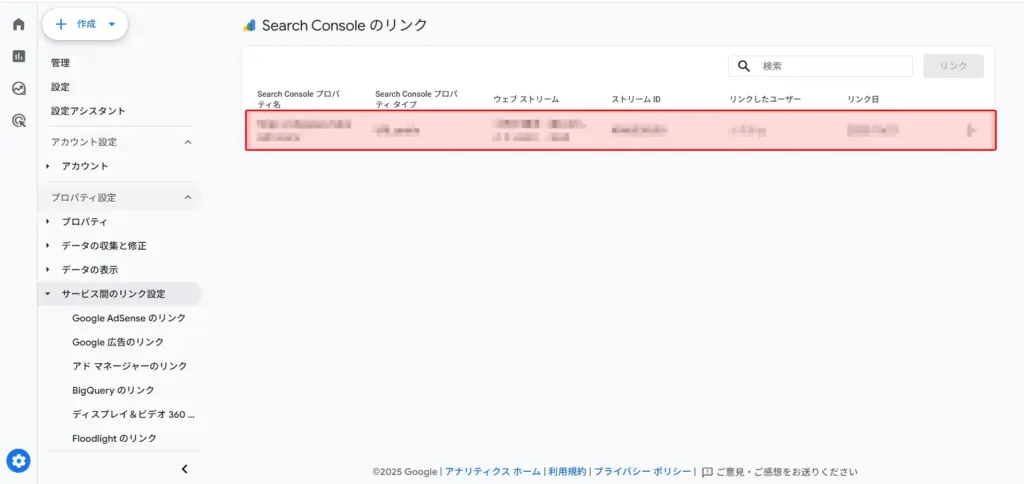Open the 作成 dropdown button
The width and height of the screenshot is (1024, 484).
85,24
